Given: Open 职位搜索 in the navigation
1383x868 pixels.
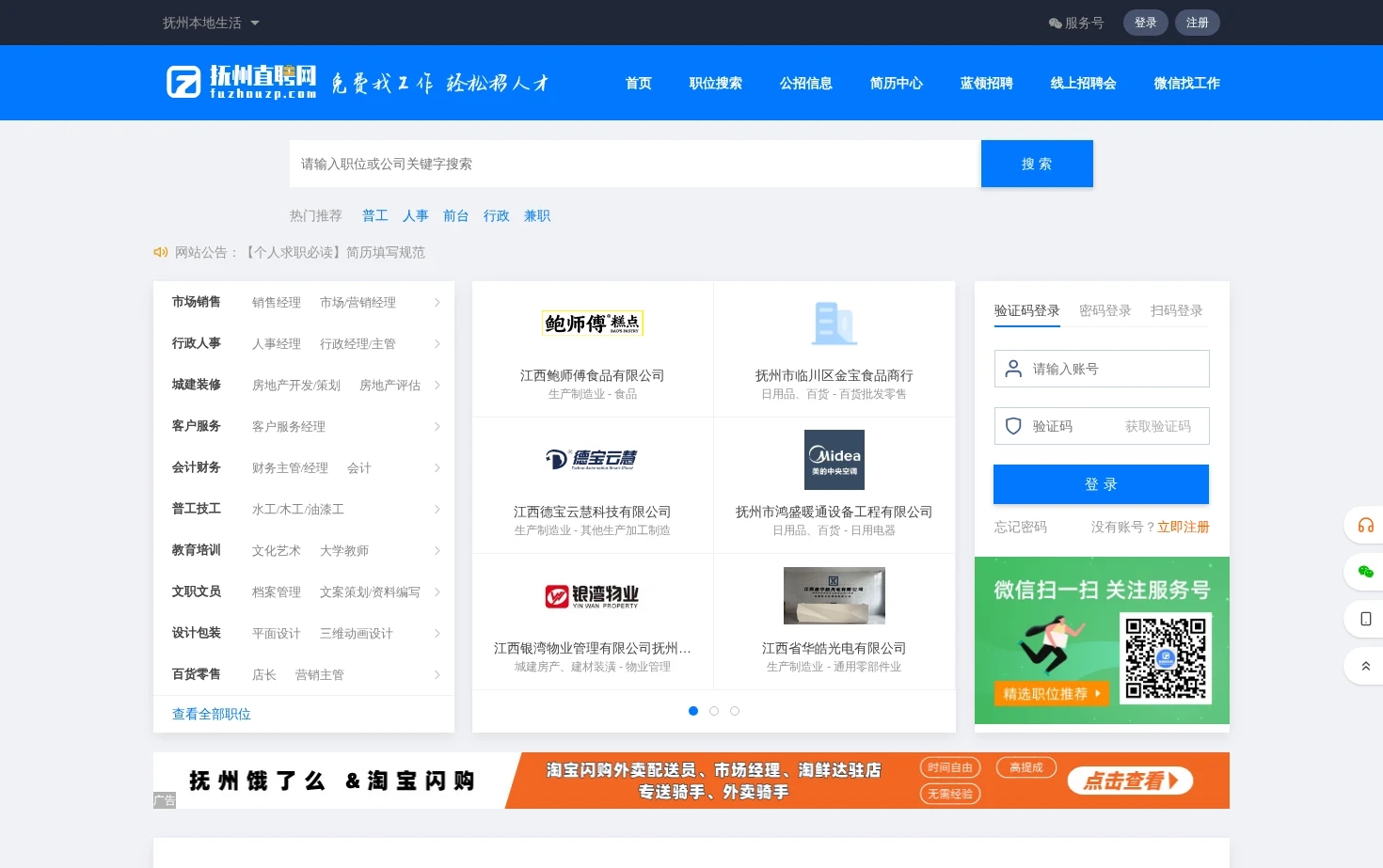Looking at the screenshot, I should pos(716,83).
